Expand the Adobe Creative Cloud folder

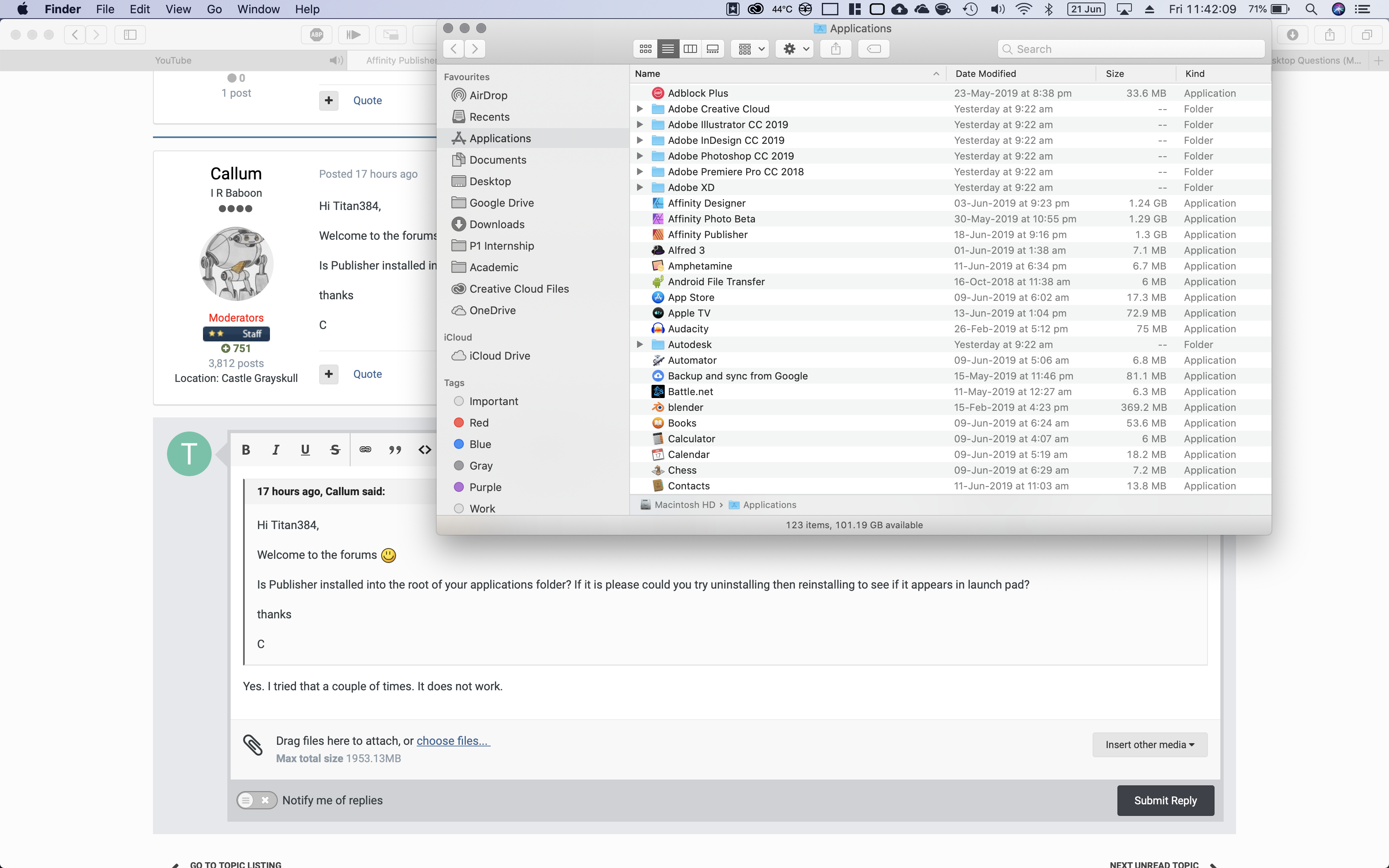pyautogui.click(x=640, y=108)
